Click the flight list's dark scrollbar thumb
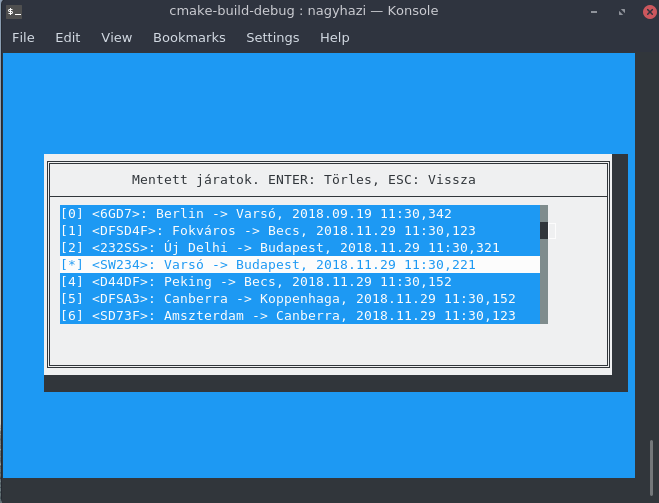659x503 pixels. 544,231
